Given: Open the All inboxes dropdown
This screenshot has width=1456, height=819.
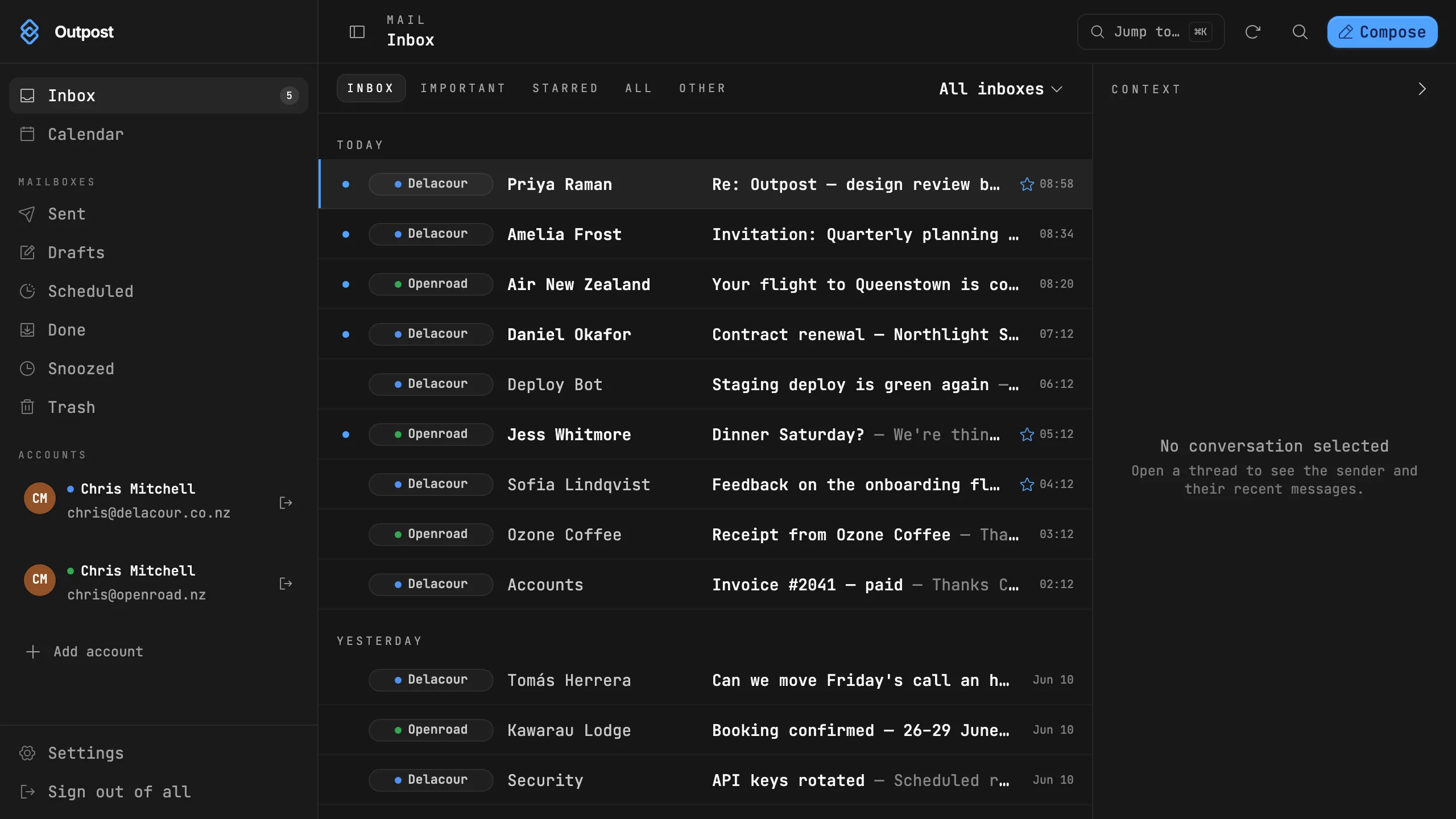Looking at the screenshot, I should click(x=1001, y=89).
